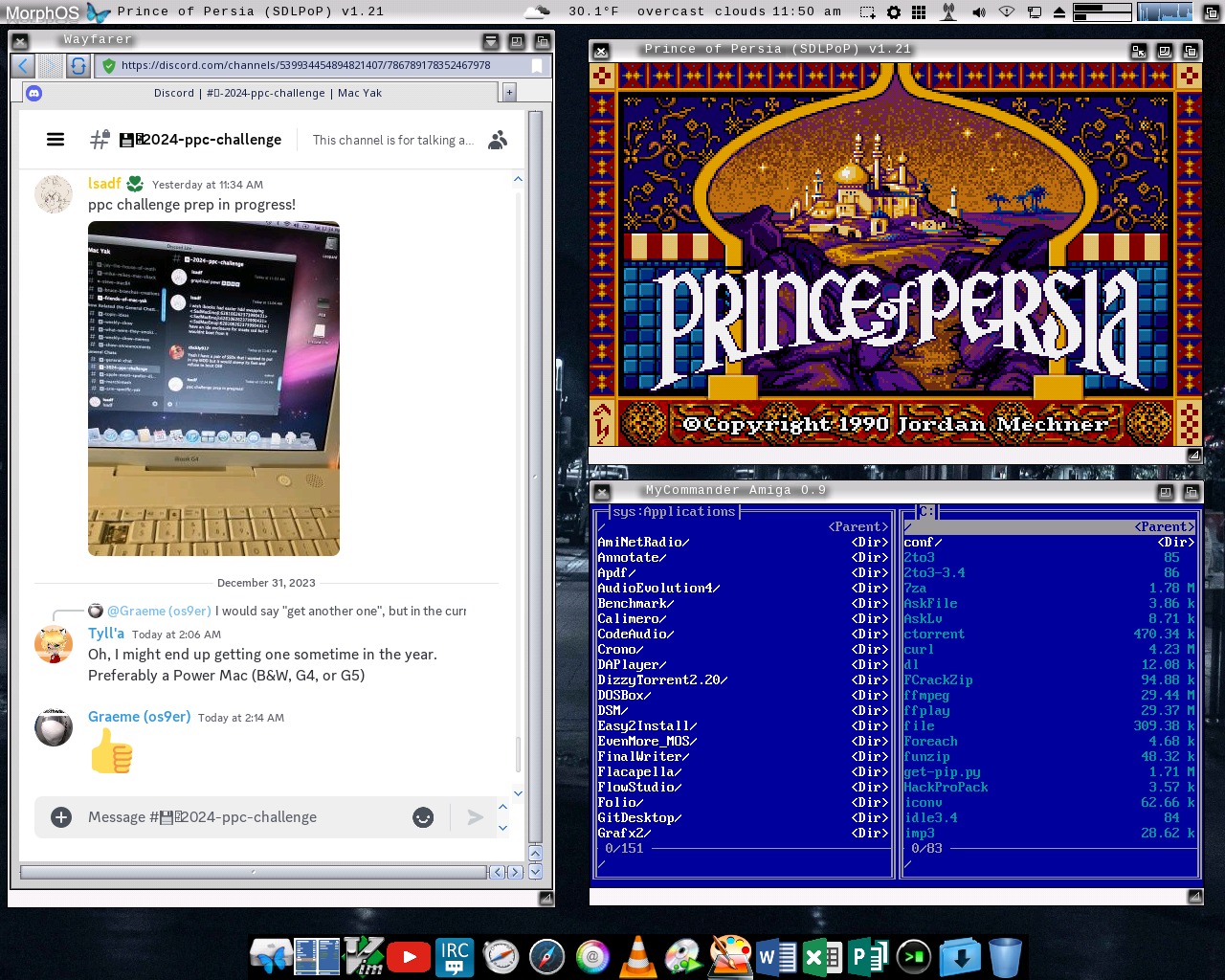Click the Tyll'a username

[106, 634]
